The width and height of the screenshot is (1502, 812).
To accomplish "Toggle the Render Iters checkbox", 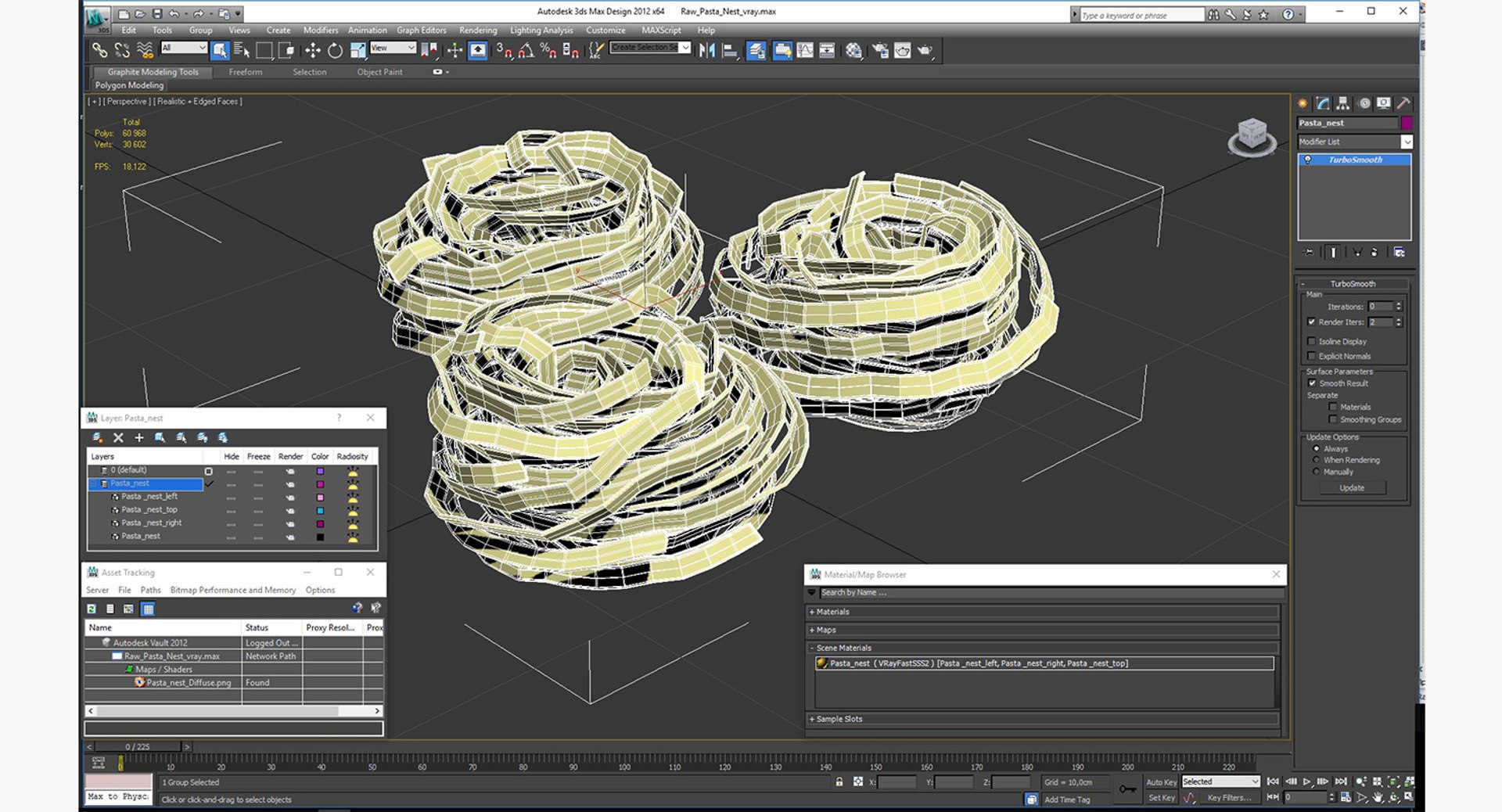I will (1312, 322).
